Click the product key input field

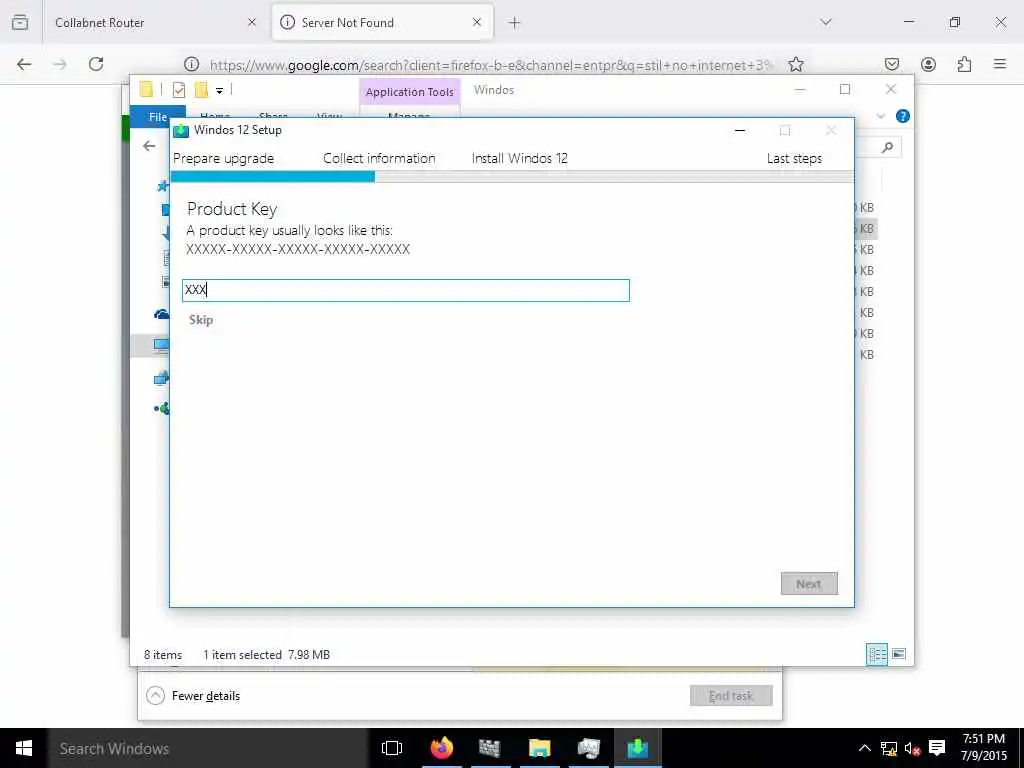pyautogui.click(x=406, y=290)
